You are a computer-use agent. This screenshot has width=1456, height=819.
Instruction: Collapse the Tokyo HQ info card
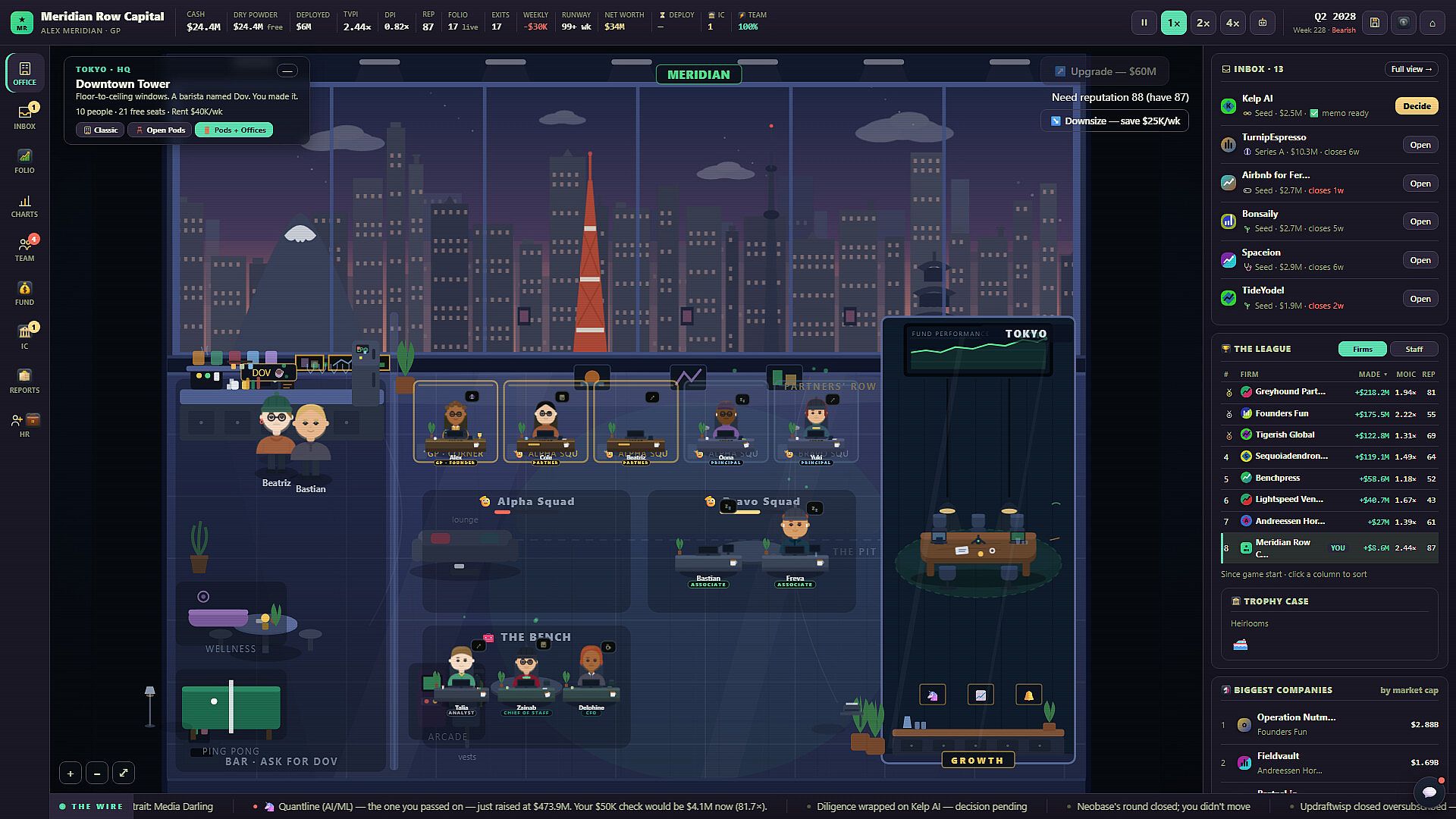pos(287,71)
